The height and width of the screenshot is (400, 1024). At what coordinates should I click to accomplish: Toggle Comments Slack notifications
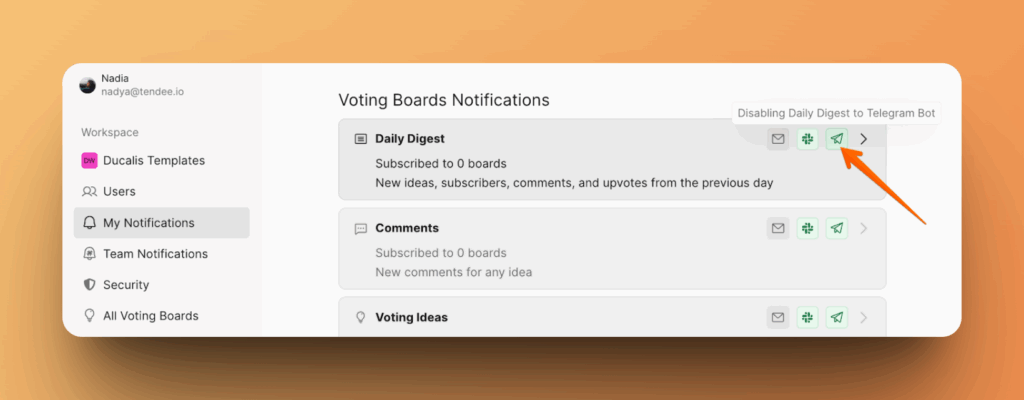click(807, 228)
